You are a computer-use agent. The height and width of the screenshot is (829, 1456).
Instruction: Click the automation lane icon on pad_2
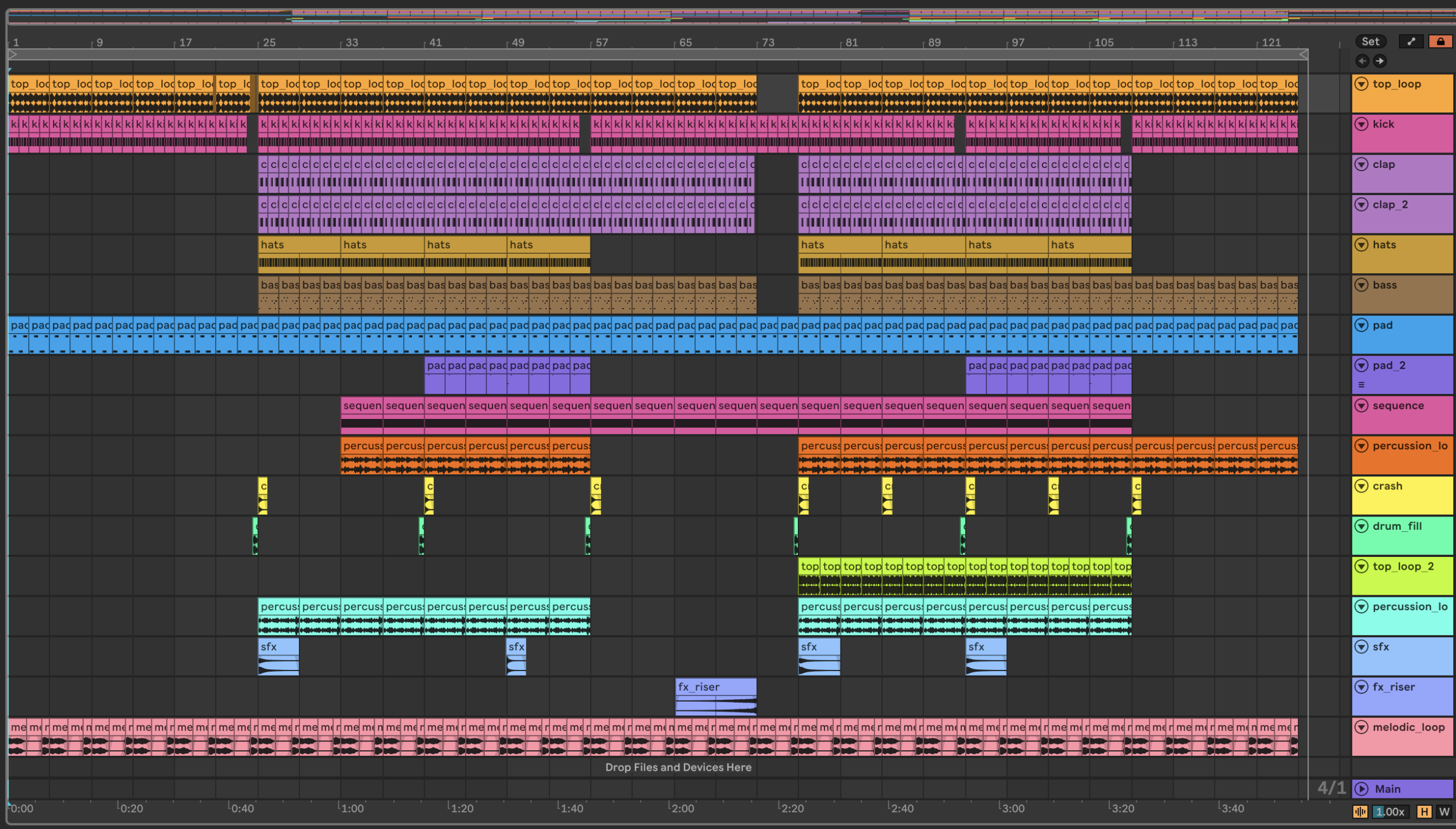1361,385
